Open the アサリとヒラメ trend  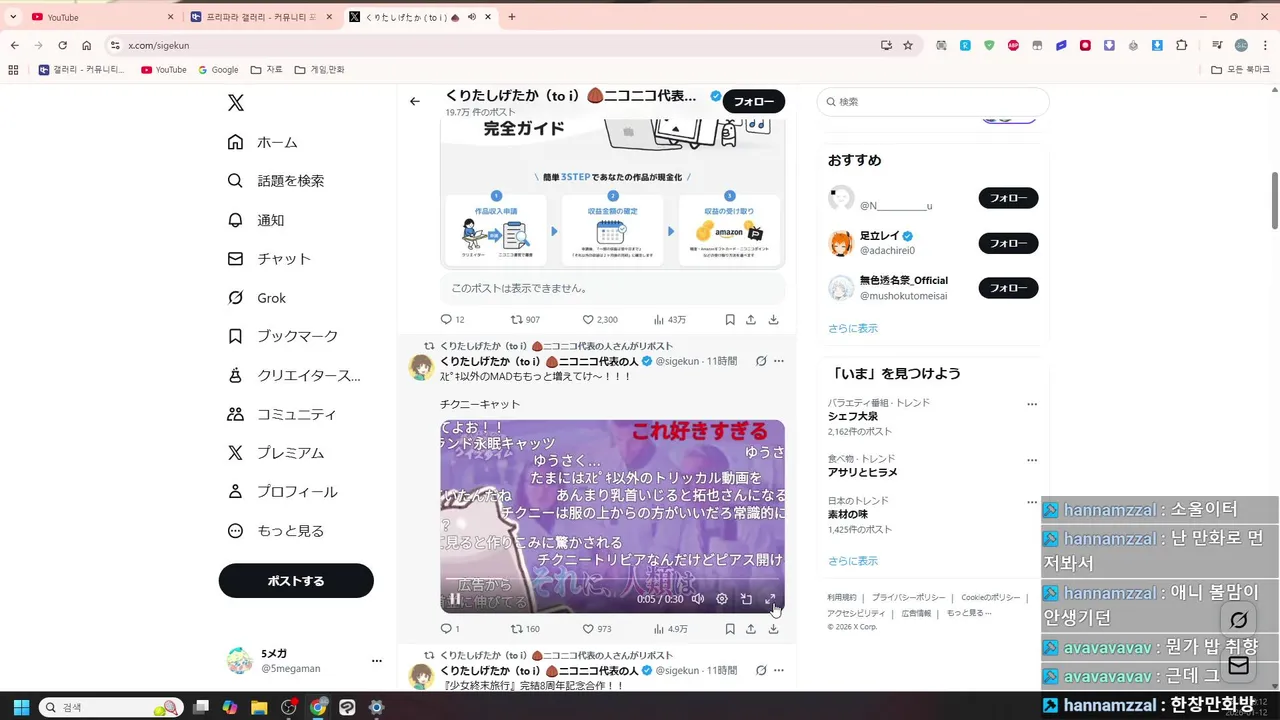[x=862, y=472]
